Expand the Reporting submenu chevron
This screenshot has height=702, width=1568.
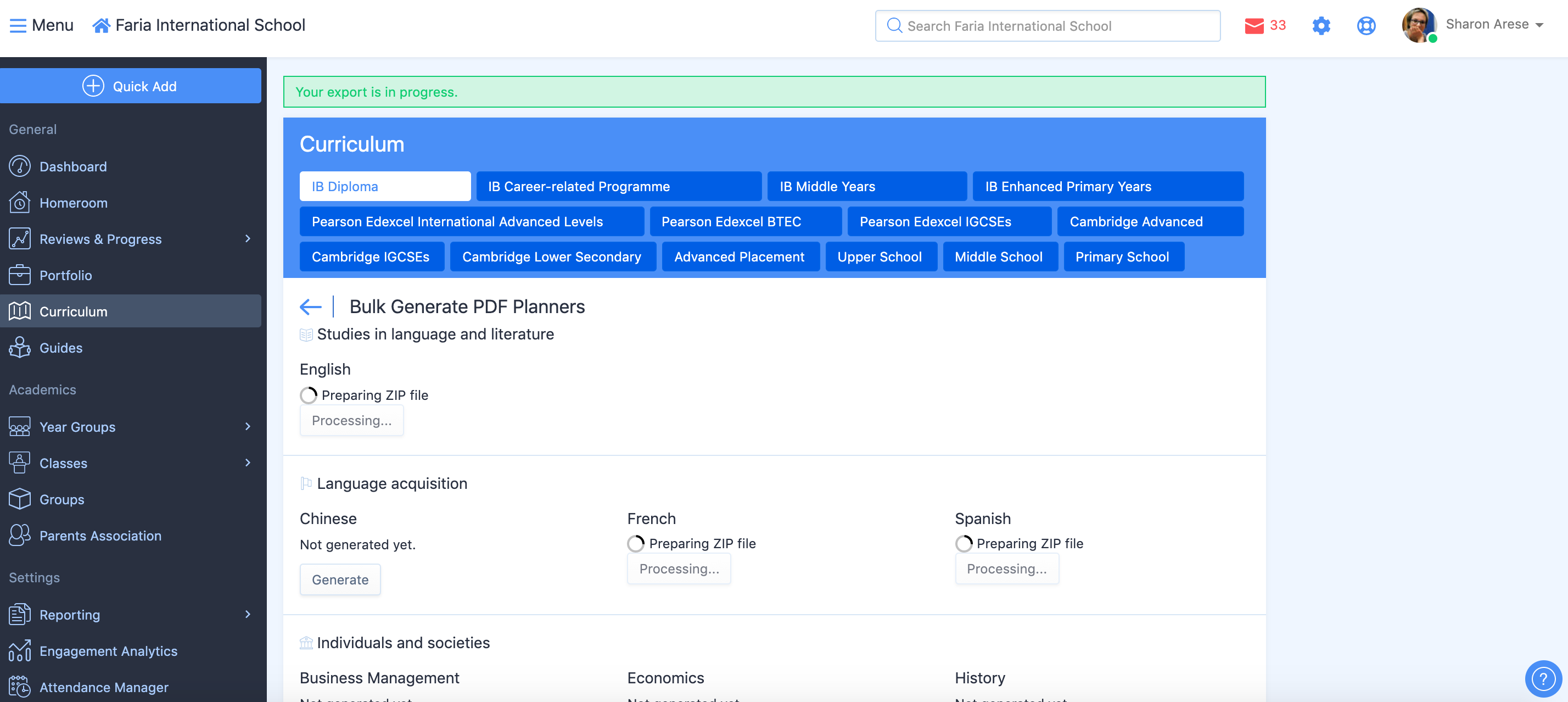pos(248,614)
